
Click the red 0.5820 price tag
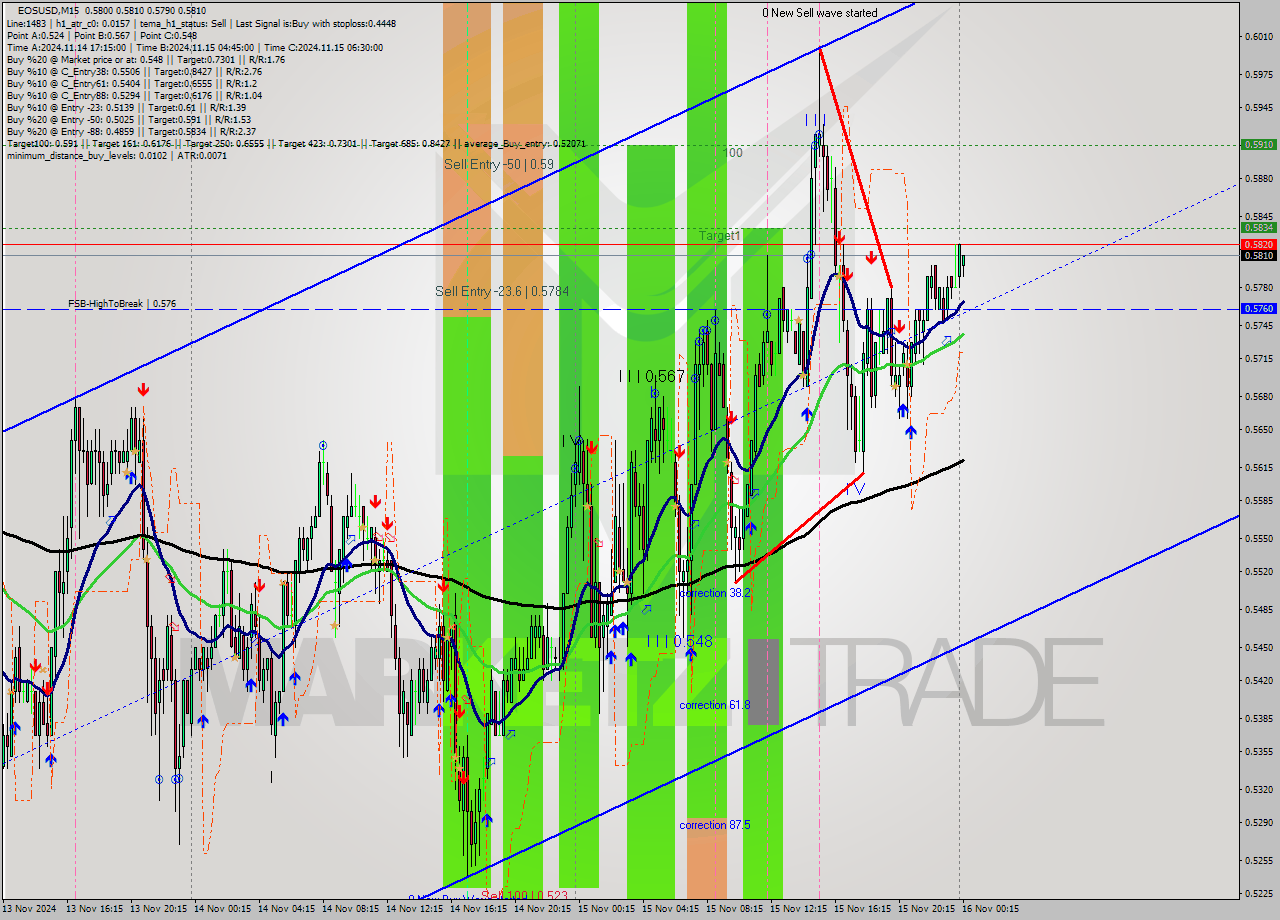pyautogui.click(x=1259, y=244)
